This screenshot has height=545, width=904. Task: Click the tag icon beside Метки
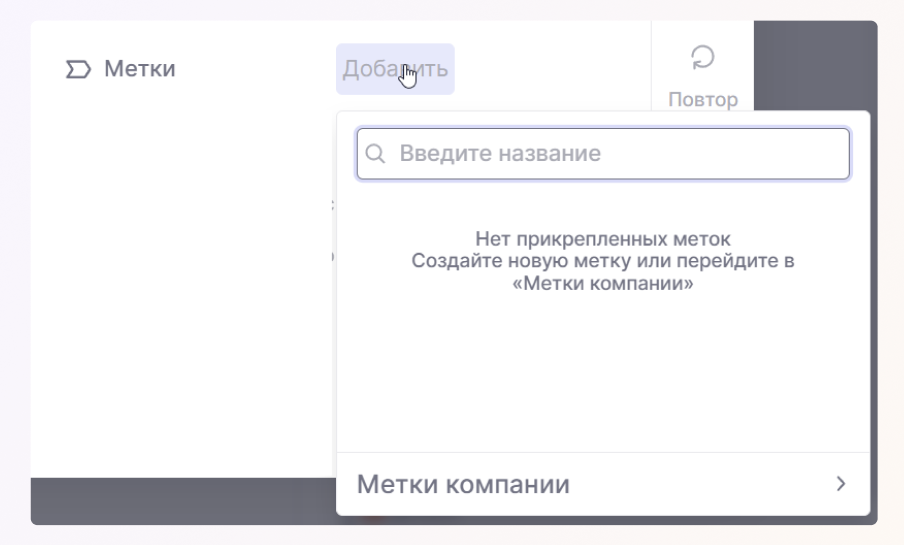pos(77,70)
